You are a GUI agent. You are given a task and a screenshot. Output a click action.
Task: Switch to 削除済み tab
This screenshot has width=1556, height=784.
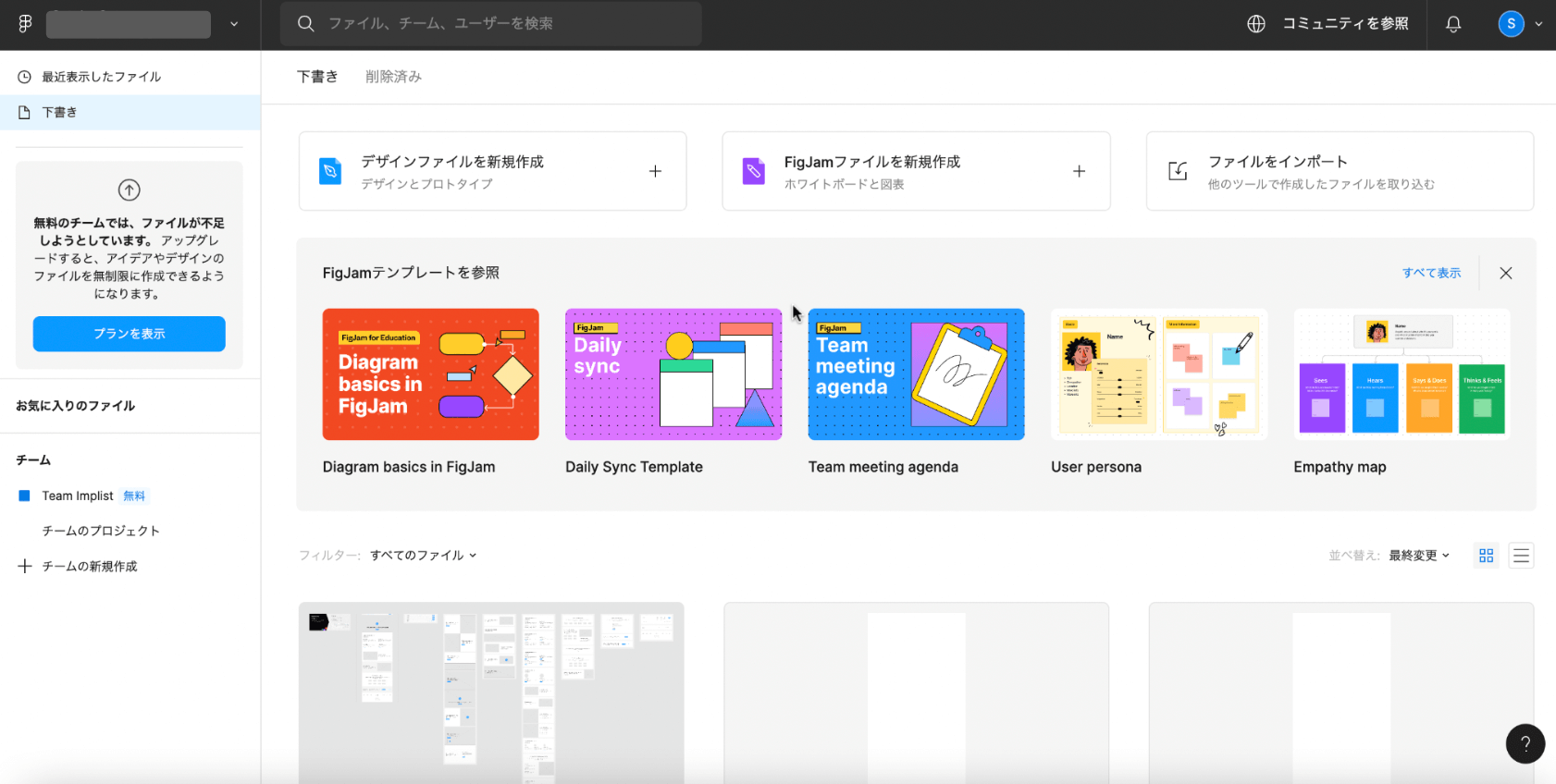(393, 77)
